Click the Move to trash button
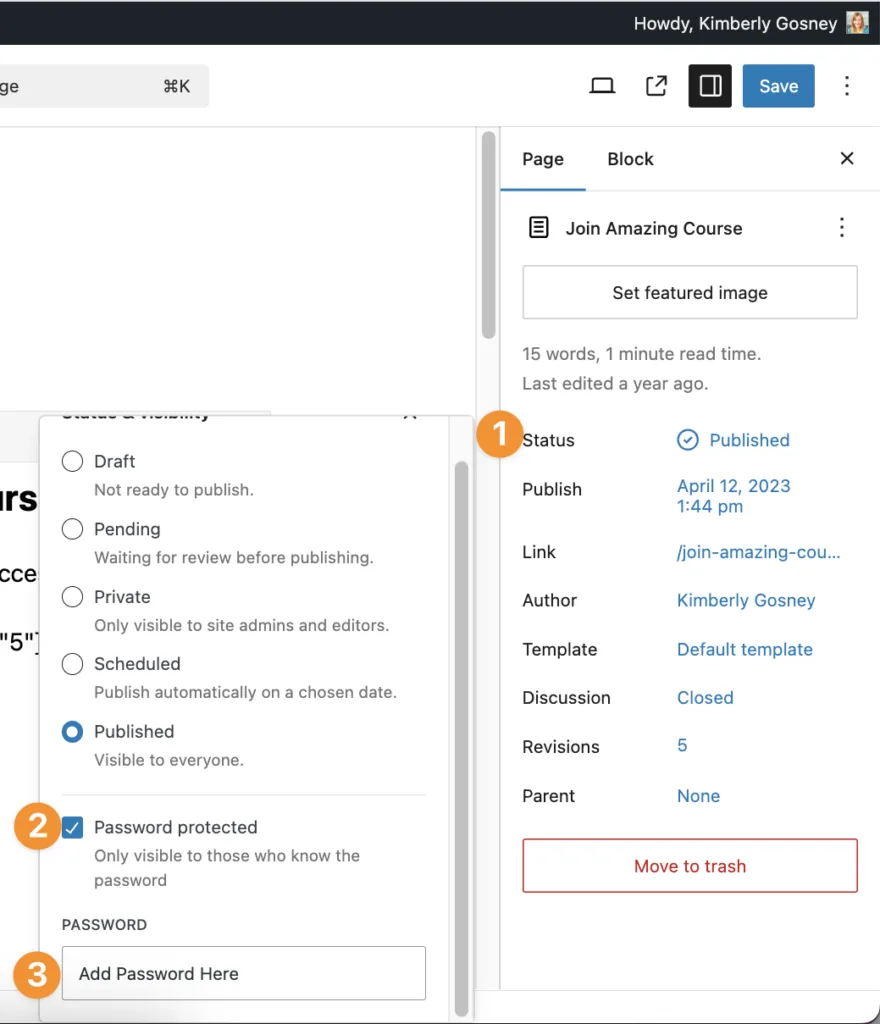 [690, 866]
